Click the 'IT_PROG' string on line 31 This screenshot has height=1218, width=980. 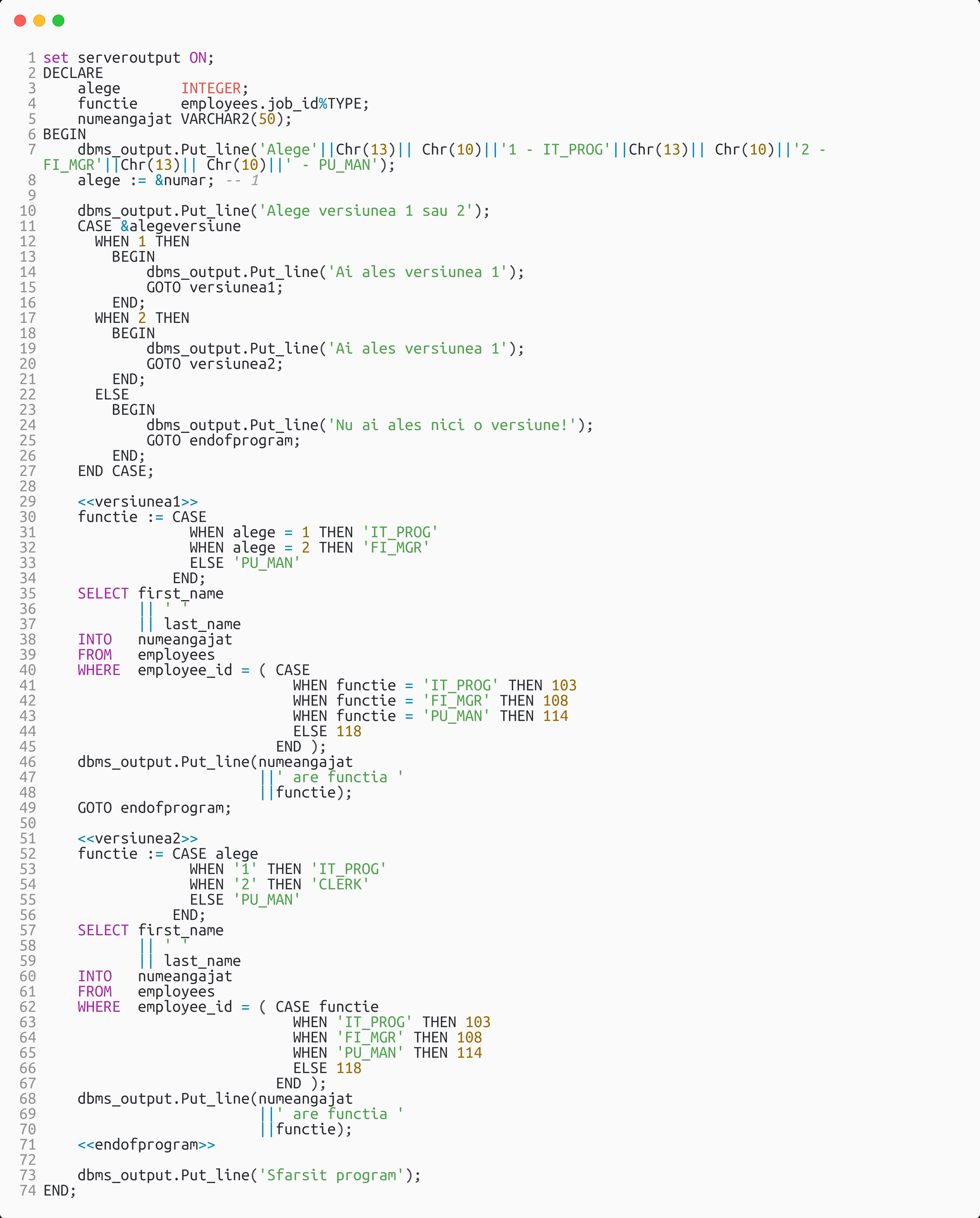point(400,532)
